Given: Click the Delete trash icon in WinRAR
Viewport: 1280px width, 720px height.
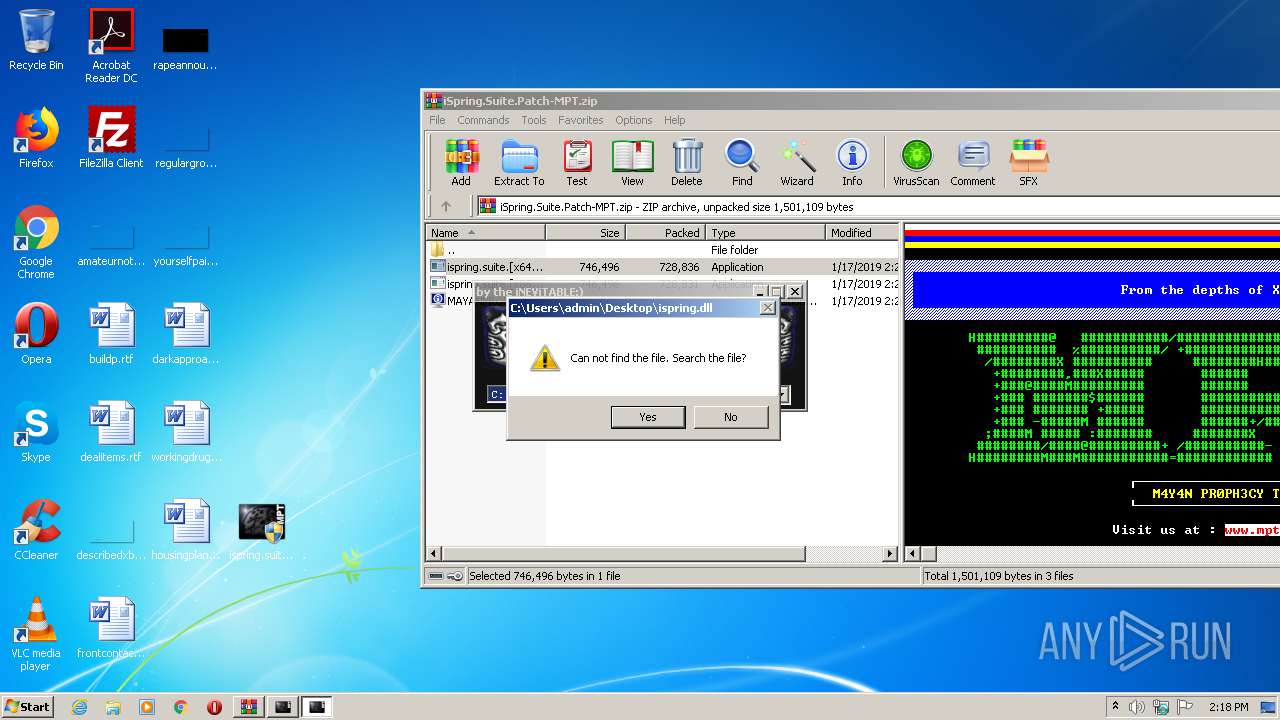Looking at the screenshot, I should [x=687, y=162].
